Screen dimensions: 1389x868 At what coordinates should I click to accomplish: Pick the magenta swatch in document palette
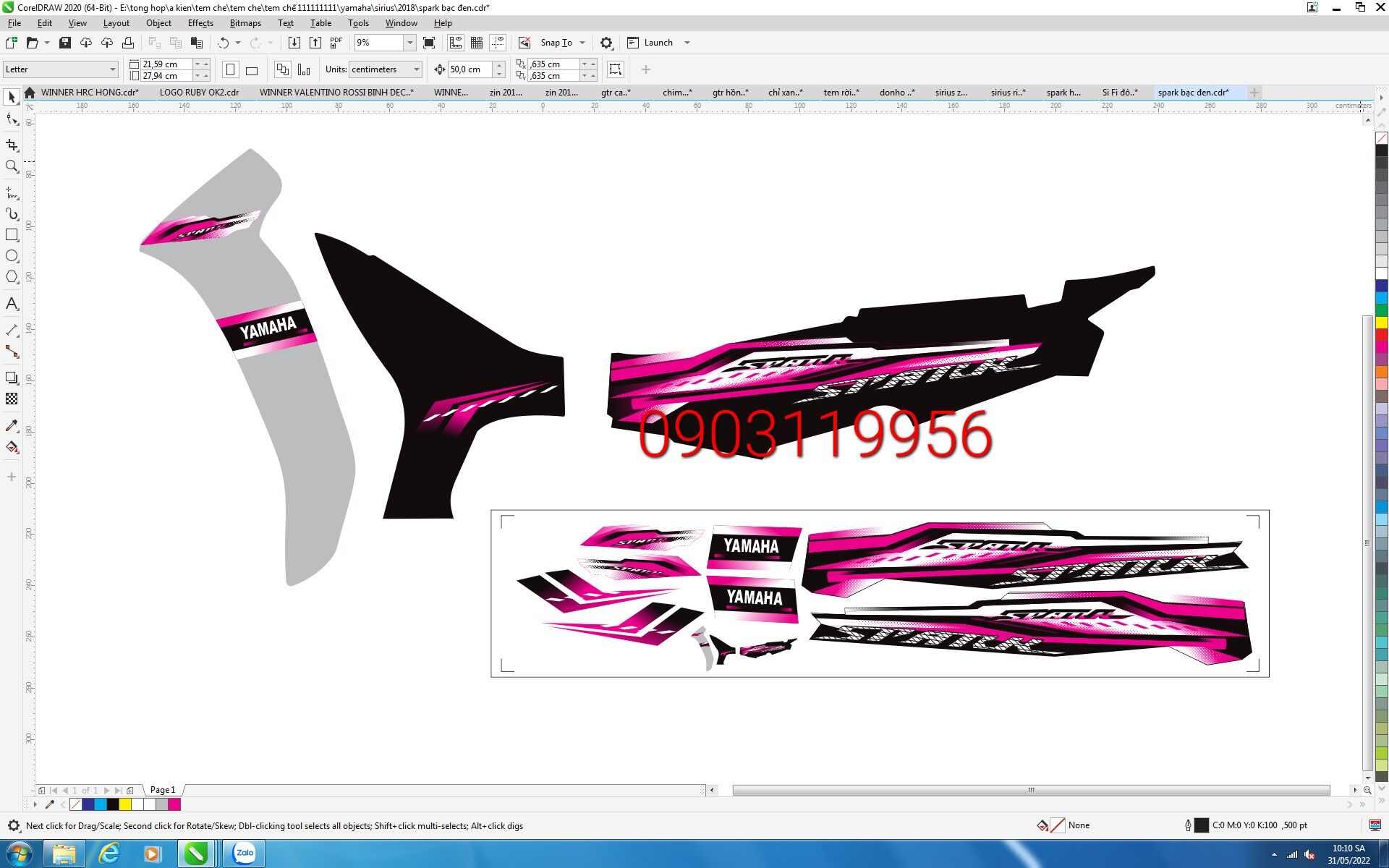pyautogui.click(x=174, y=804)
